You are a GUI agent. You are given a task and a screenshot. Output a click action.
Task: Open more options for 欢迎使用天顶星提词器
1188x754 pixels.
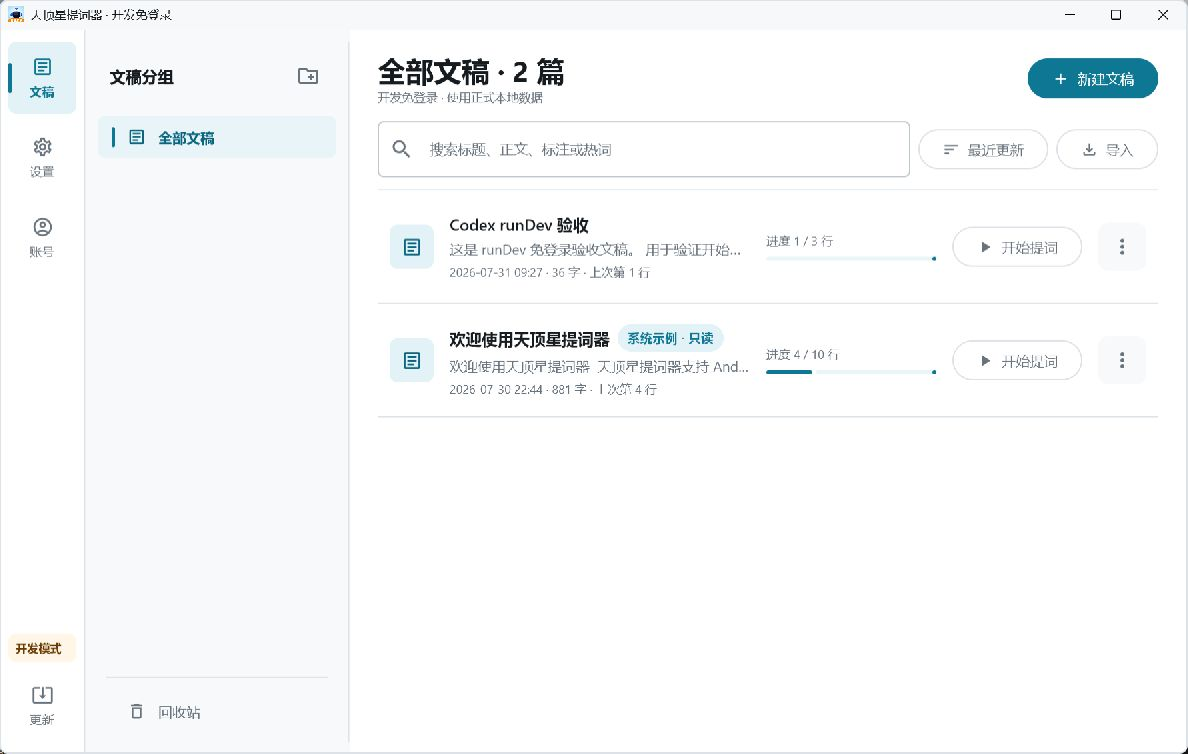tap(1121, 361)
